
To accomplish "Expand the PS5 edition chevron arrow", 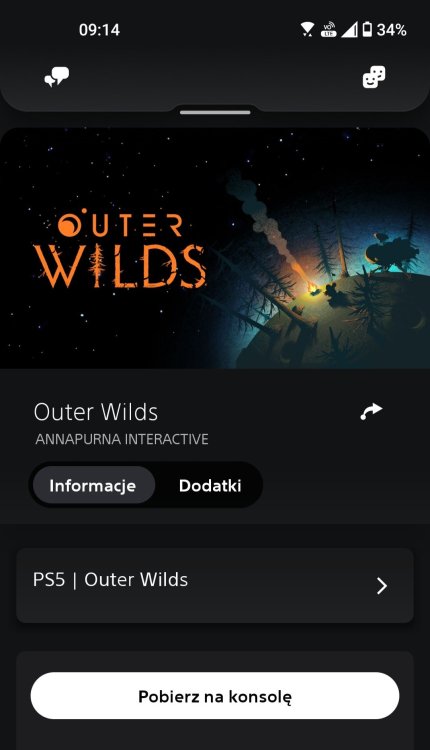I will 381,585.
